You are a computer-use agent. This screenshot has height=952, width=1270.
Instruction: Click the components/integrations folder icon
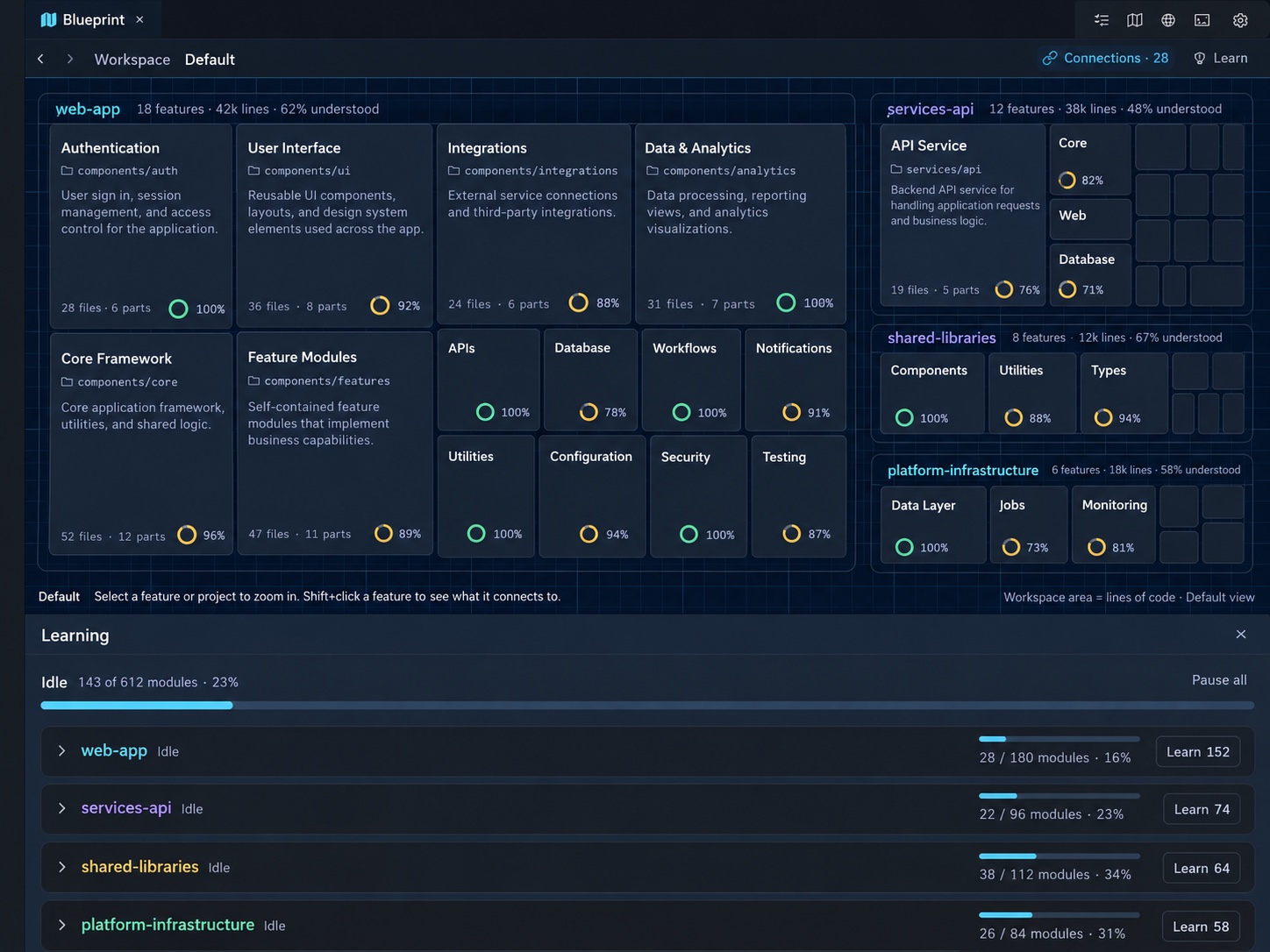coord(453,171)
